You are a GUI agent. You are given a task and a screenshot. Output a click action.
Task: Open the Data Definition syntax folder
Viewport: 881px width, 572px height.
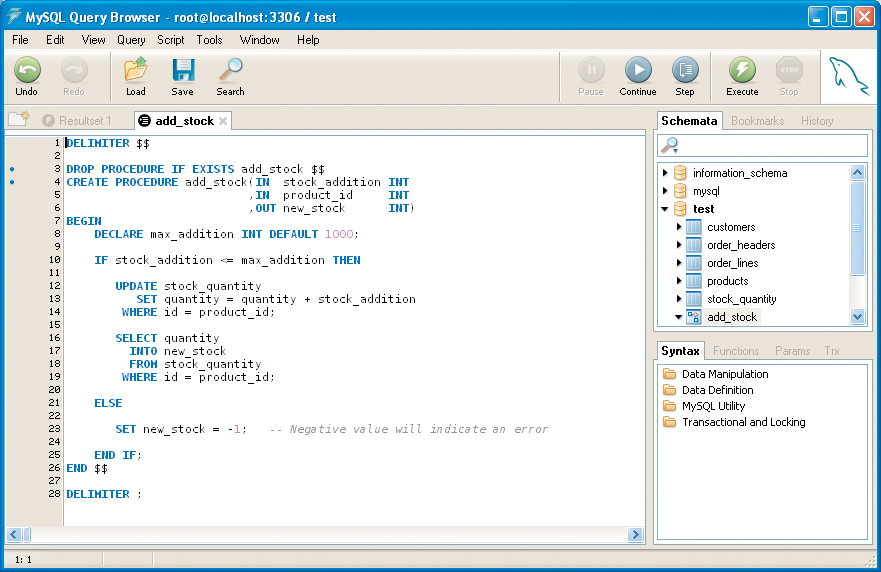(x=669, y=389)
